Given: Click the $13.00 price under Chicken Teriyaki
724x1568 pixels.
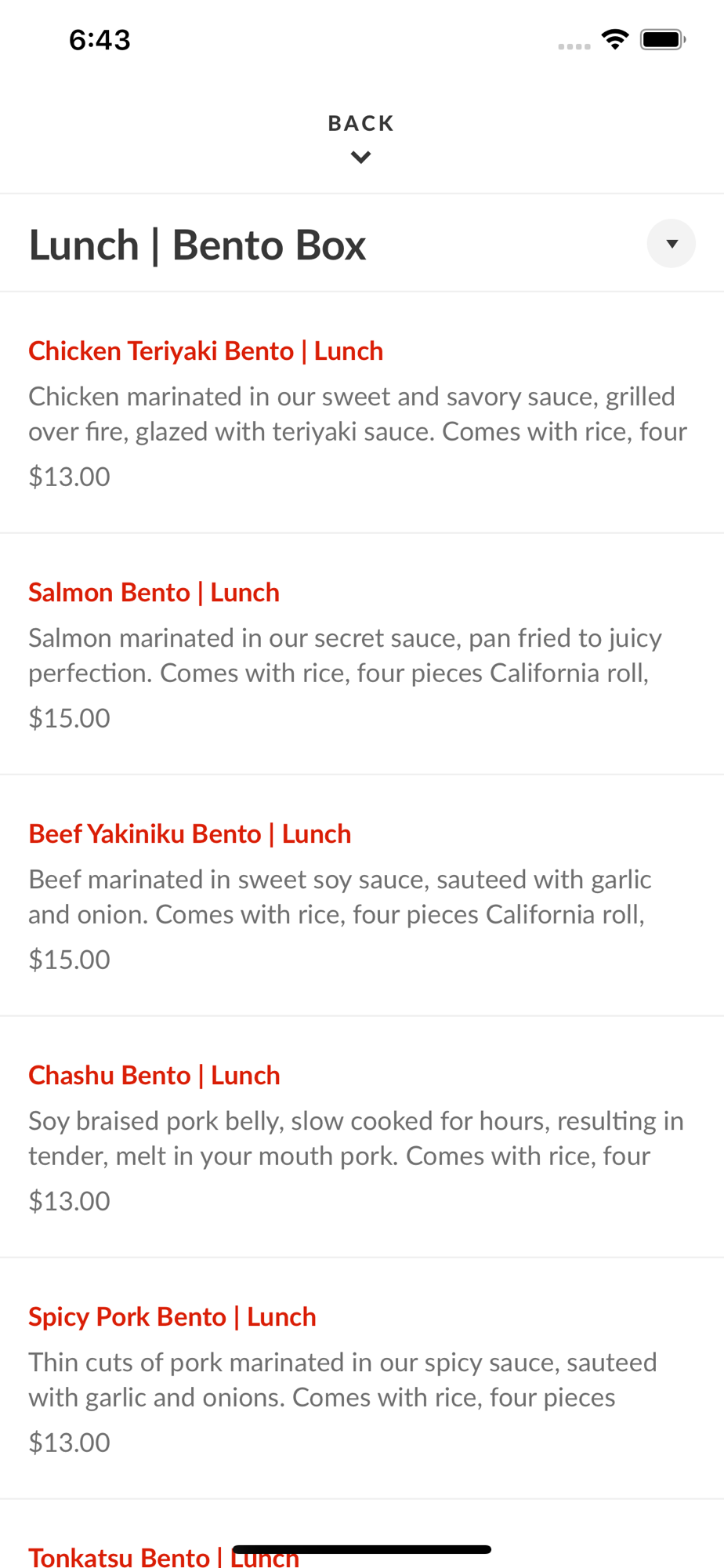Looking at the screenshot, I should point(70,477).
